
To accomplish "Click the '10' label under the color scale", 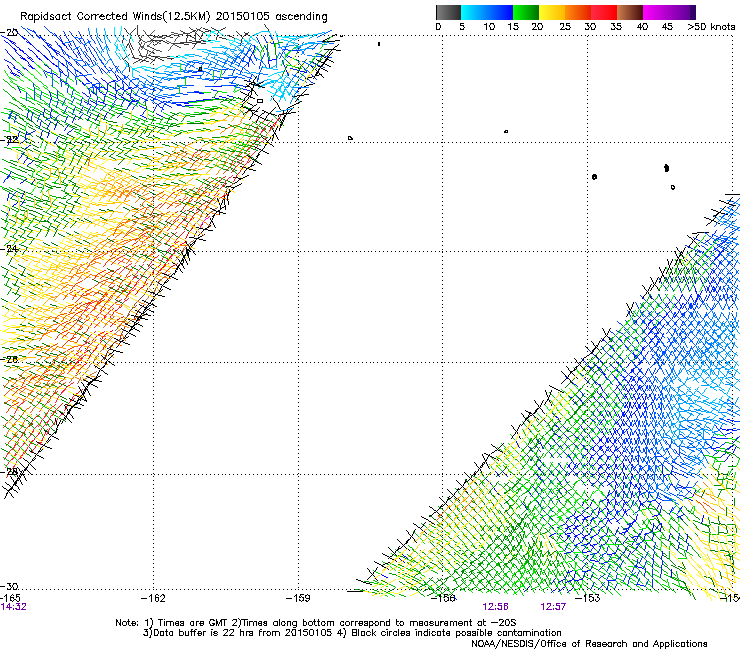I will coord(489,27).
